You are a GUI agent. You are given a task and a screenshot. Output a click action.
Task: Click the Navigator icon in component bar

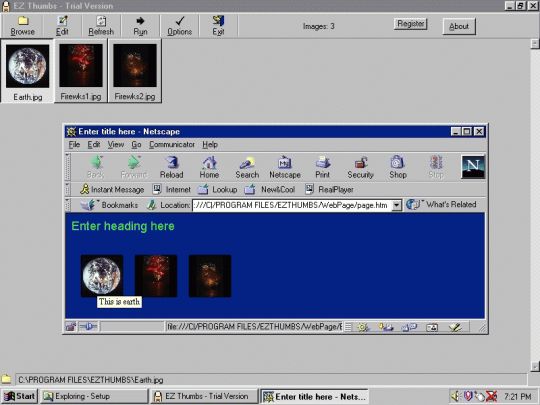[x=363, y=327]
